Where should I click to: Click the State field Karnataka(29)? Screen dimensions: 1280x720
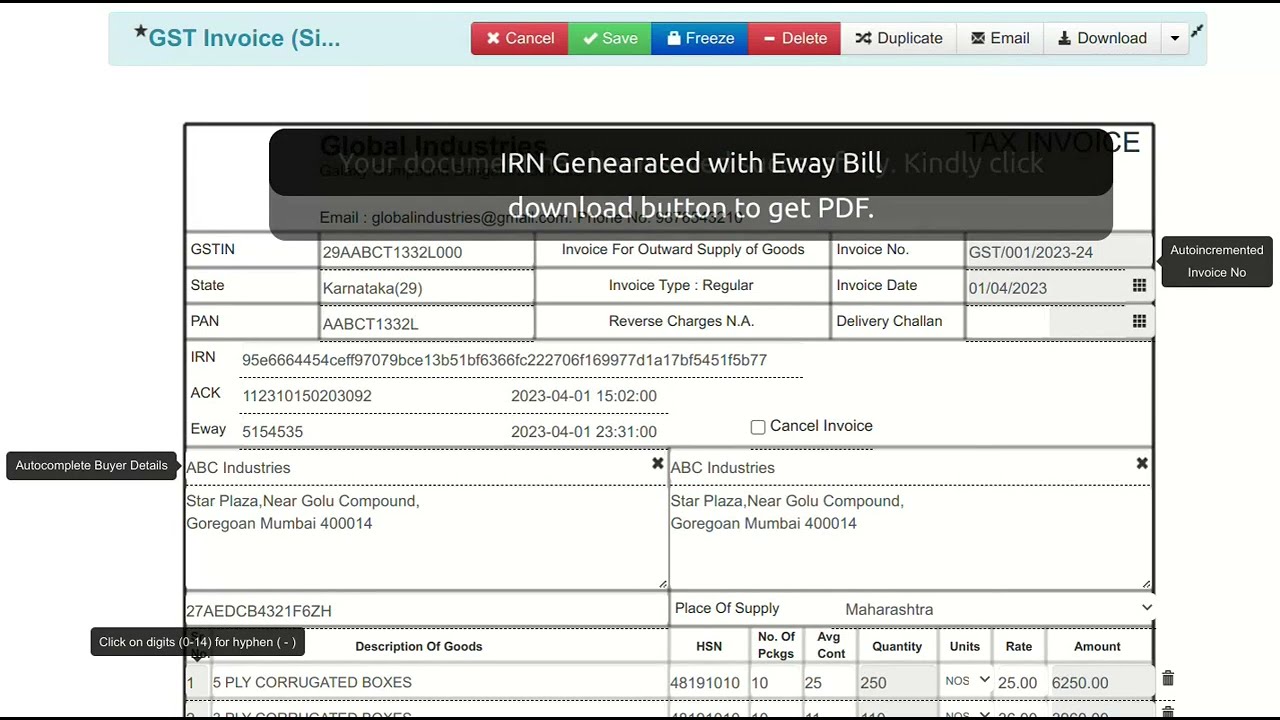coord(427,288)
